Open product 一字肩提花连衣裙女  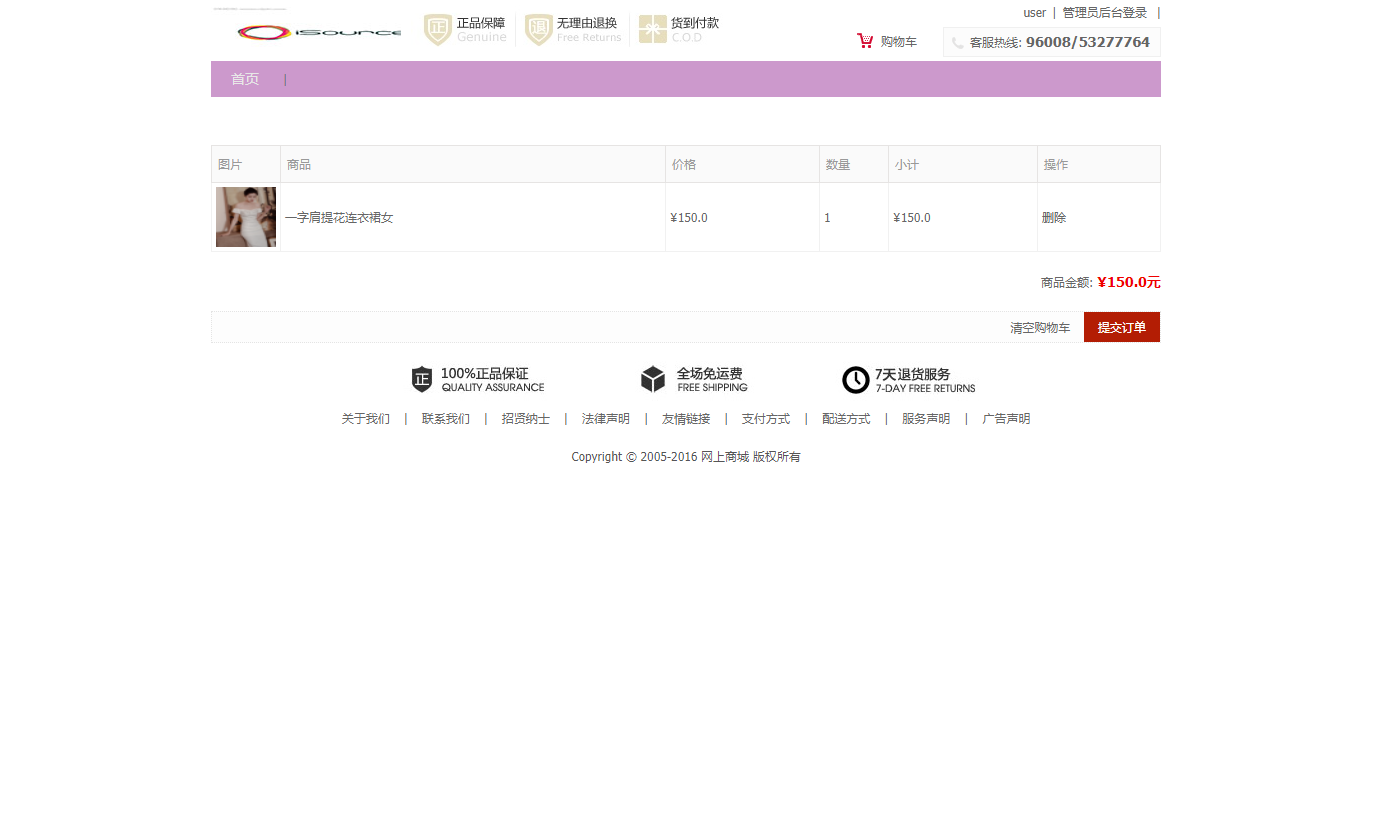(339, 218)
